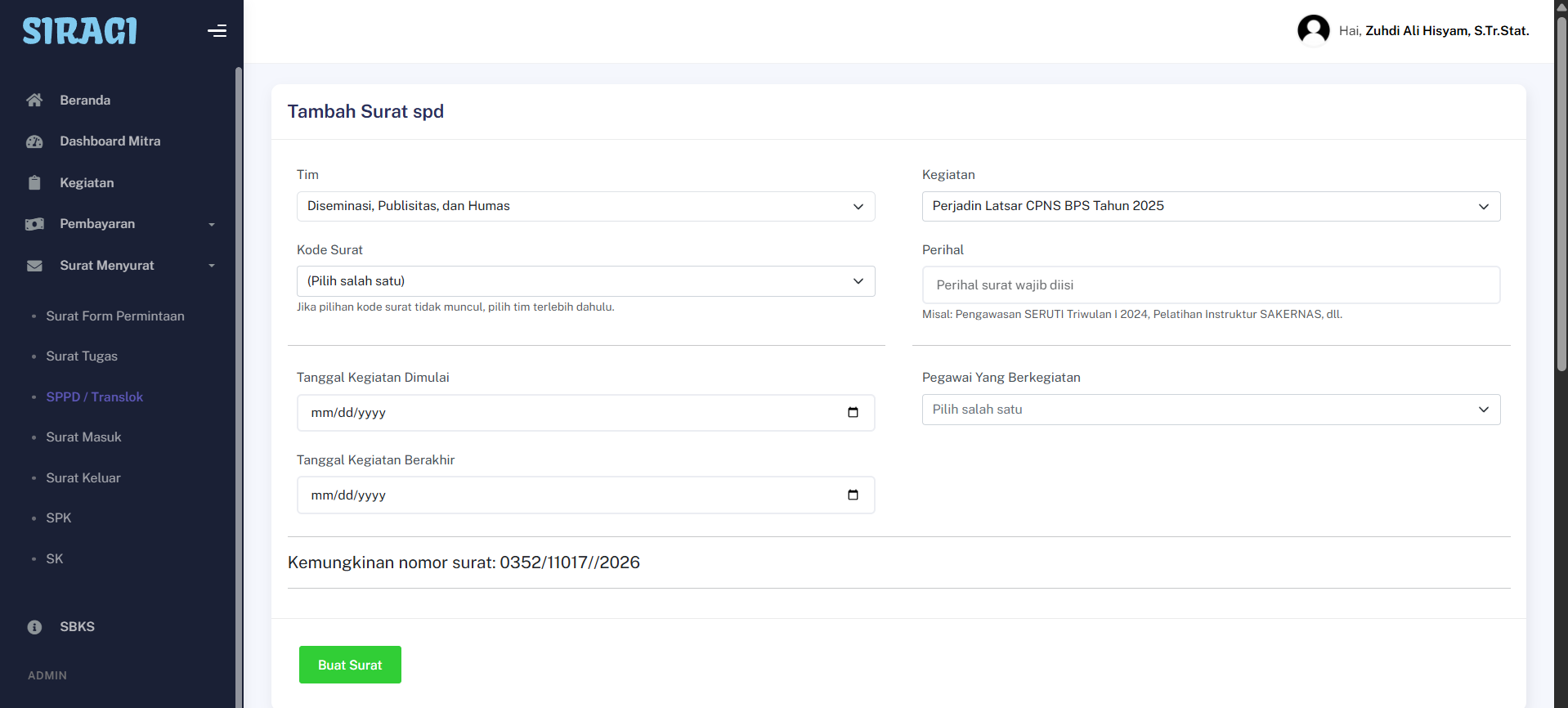Open calendar picker for Tanggal Kegiatan Berakhir
1568x708 pixels.
(x=853, y=495)
